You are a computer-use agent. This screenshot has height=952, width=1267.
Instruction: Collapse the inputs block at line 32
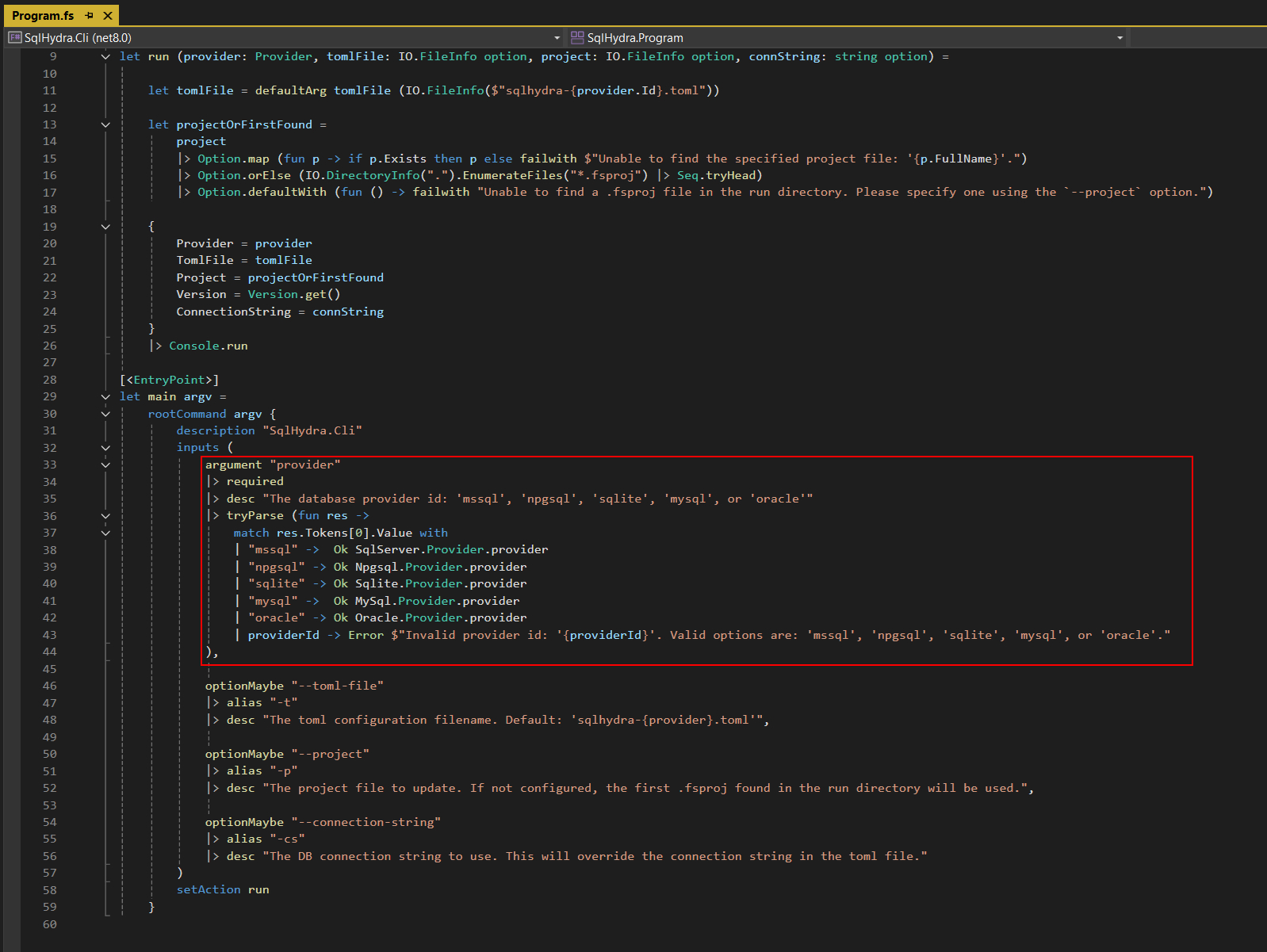click(x=105, y=448)
